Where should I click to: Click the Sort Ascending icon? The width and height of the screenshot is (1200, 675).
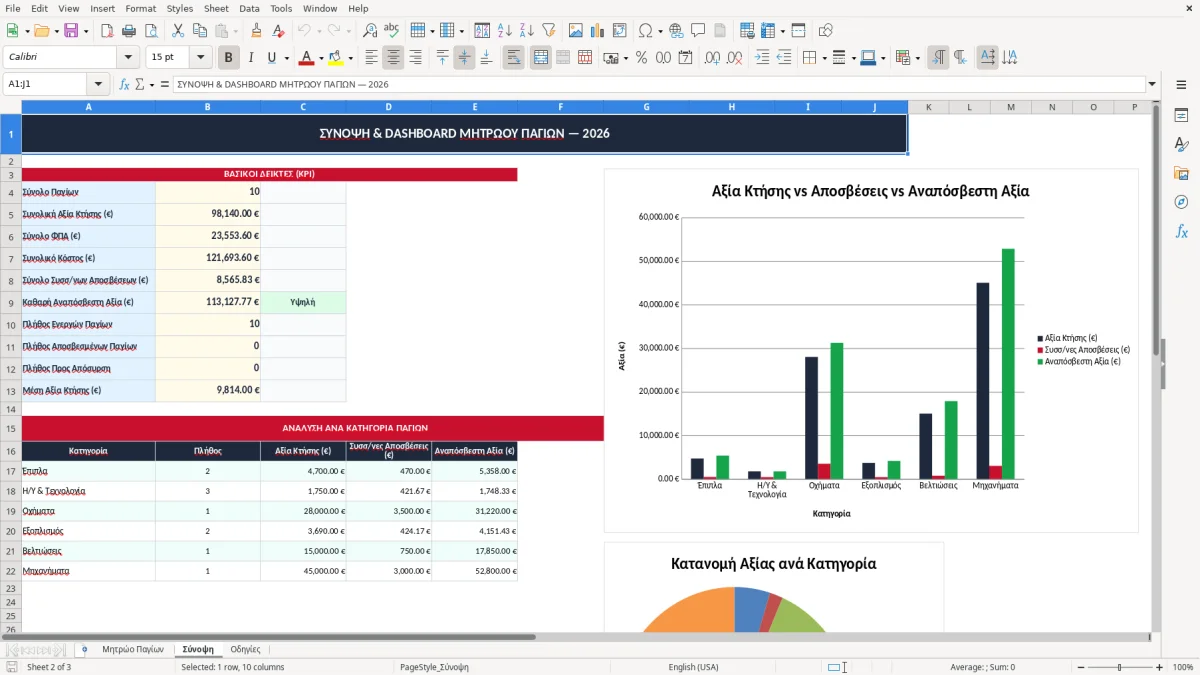coord(504,31)
